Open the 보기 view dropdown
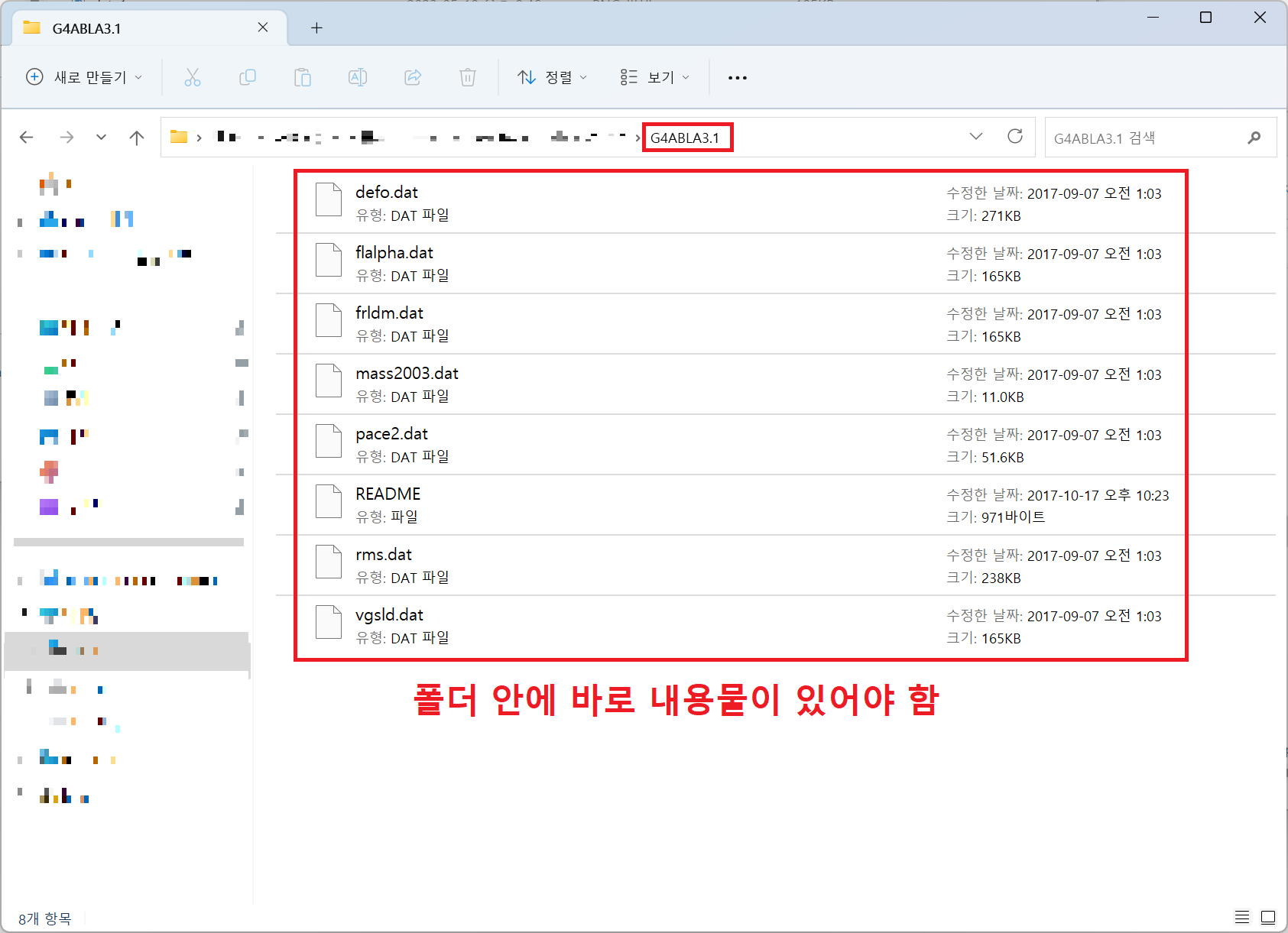This screenshot has width=1288, height=933. (655, 77)
